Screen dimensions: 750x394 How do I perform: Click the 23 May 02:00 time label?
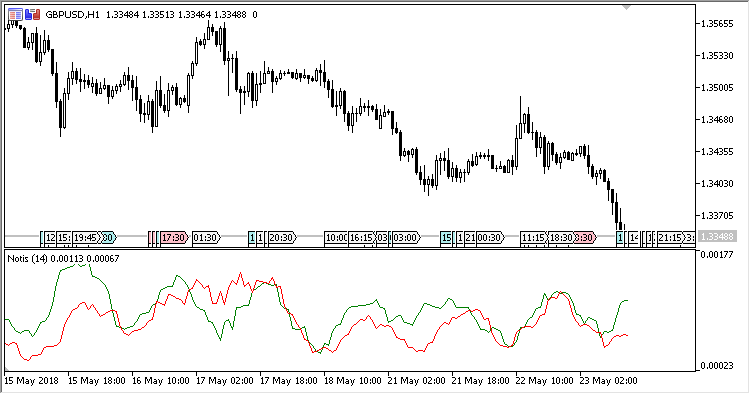point(609,381)
